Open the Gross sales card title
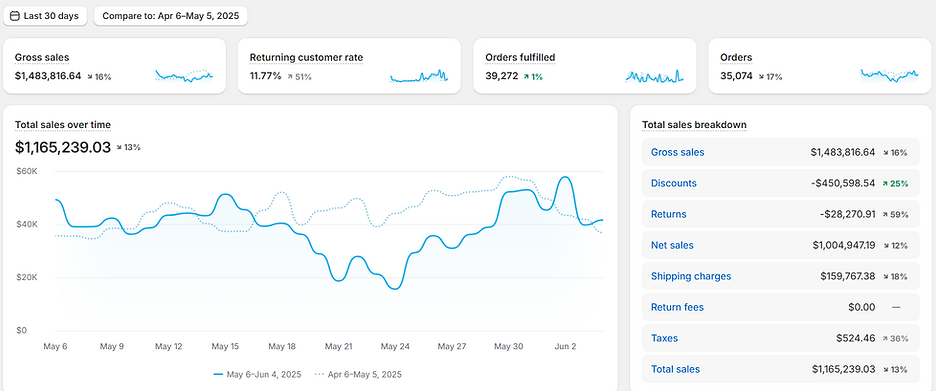The width and height of the screenshot is (936, 391). (42, 58)
